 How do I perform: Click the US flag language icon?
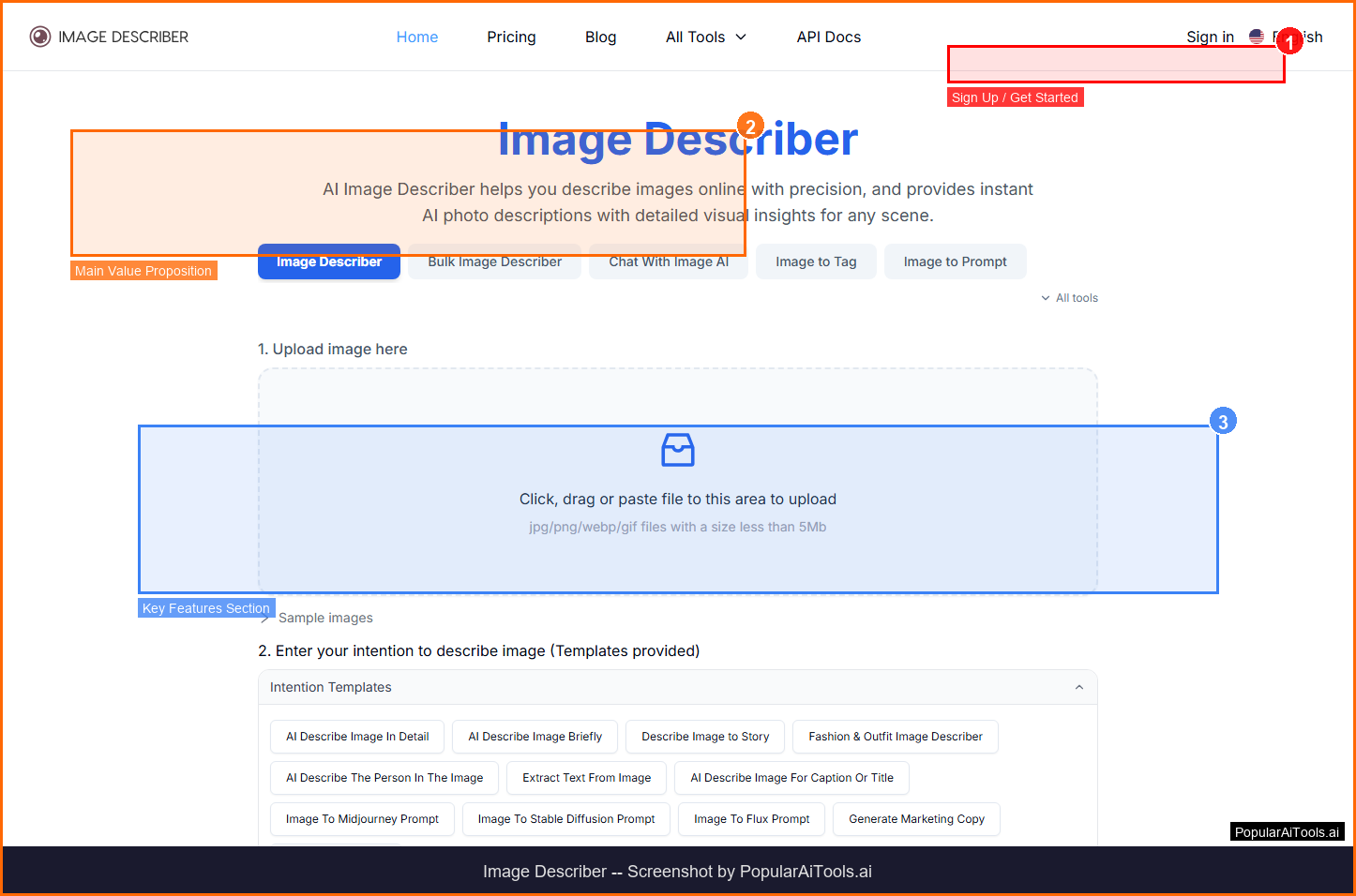point(1257,37)
